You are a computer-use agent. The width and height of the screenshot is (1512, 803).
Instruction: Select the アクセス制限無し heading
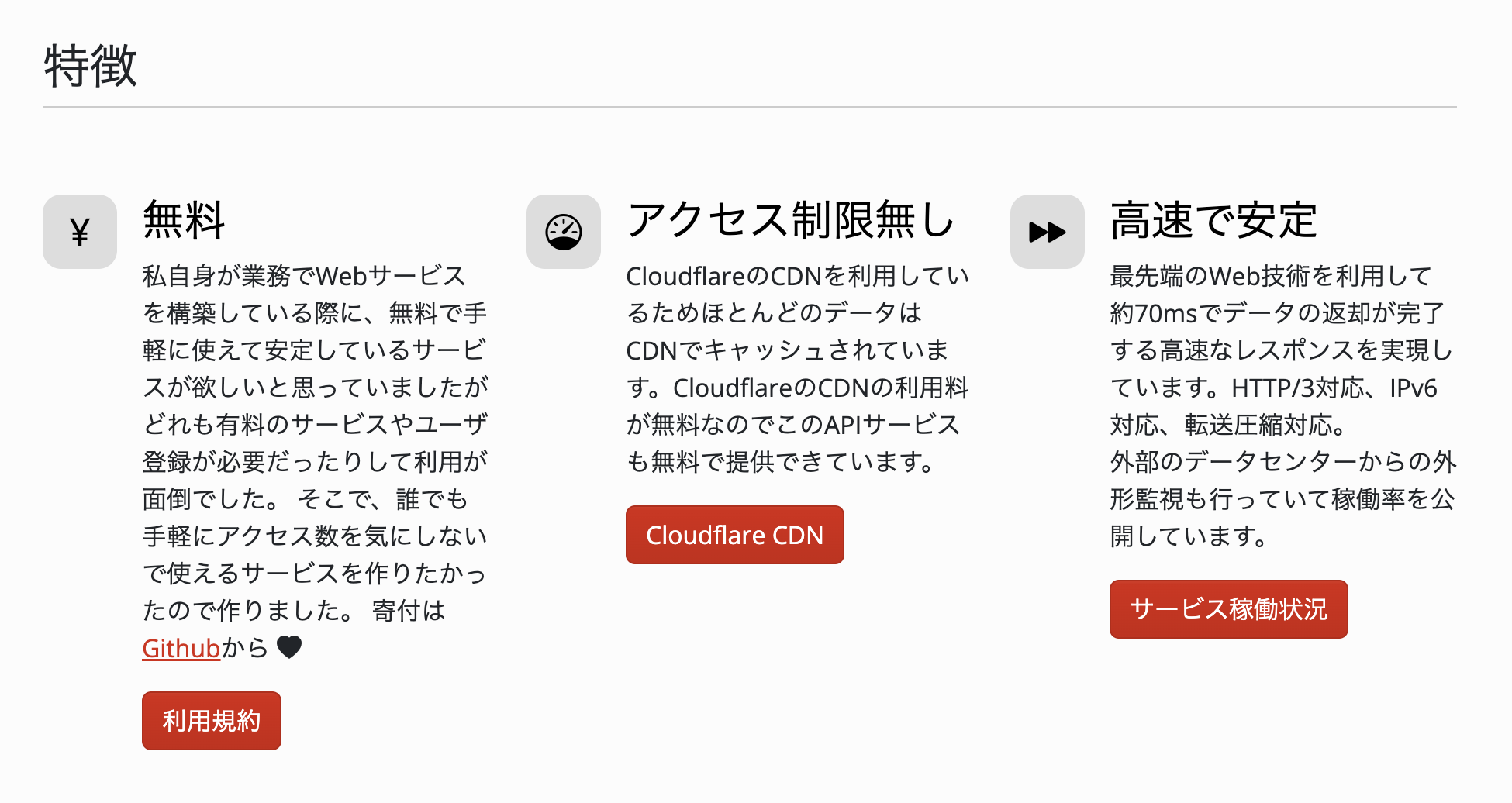[790, 220]
